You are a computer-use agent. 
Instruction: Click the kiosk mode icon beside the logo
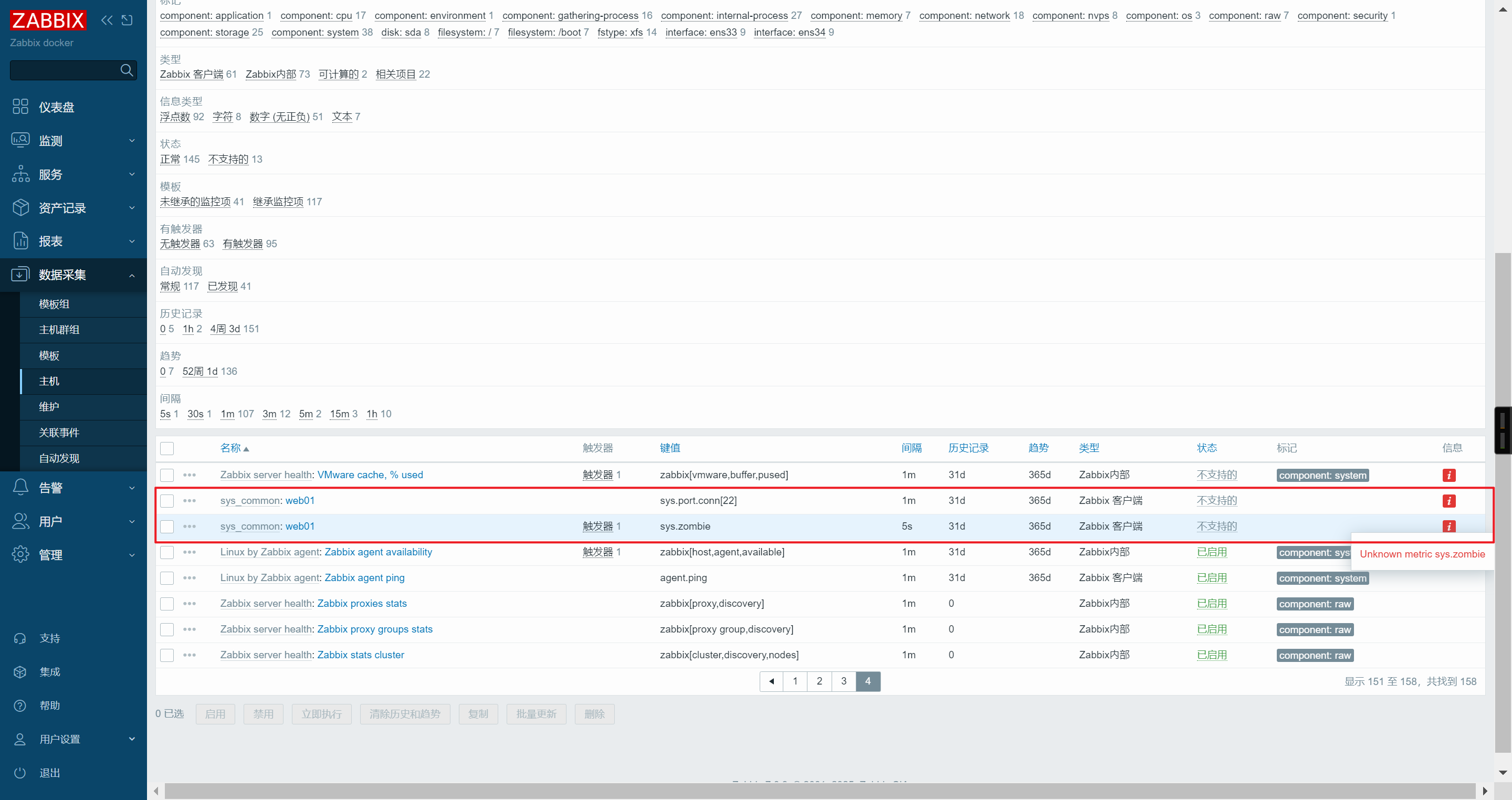pyautogui.click(x=127, y=20)
